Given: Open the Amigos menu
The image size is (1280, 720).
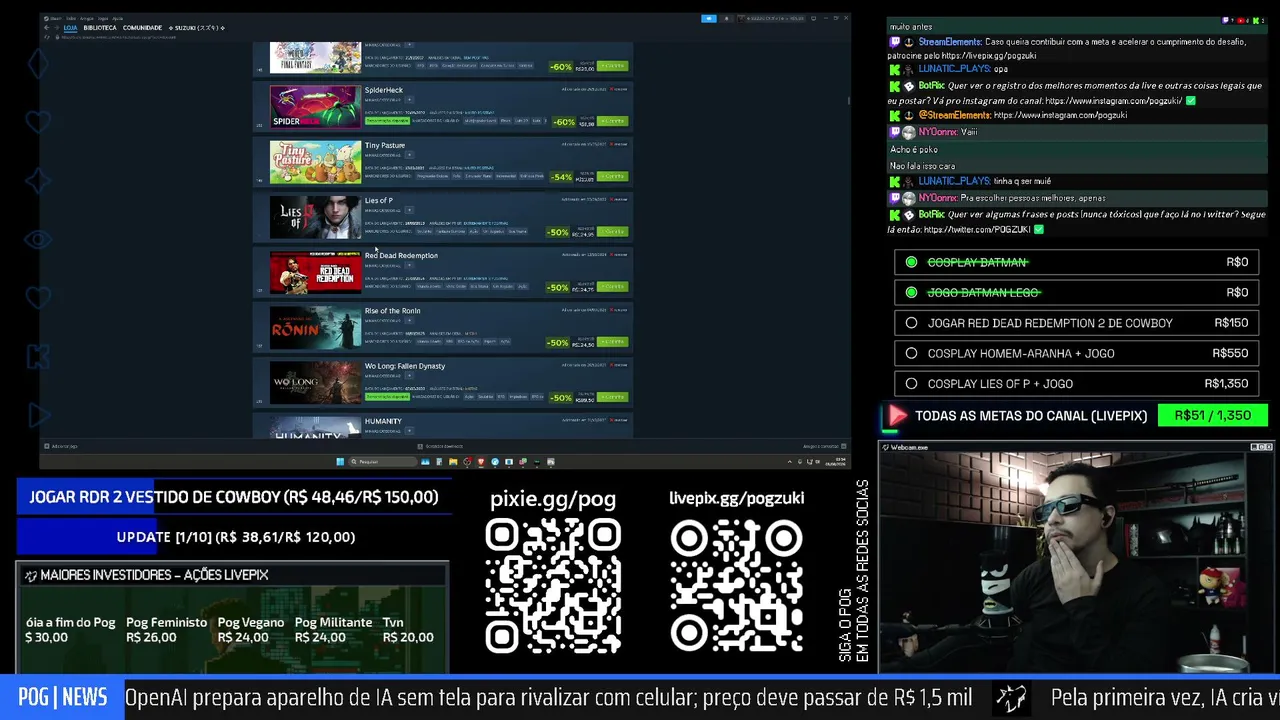Looking at the screenshot, I should [x=87, y=18].
